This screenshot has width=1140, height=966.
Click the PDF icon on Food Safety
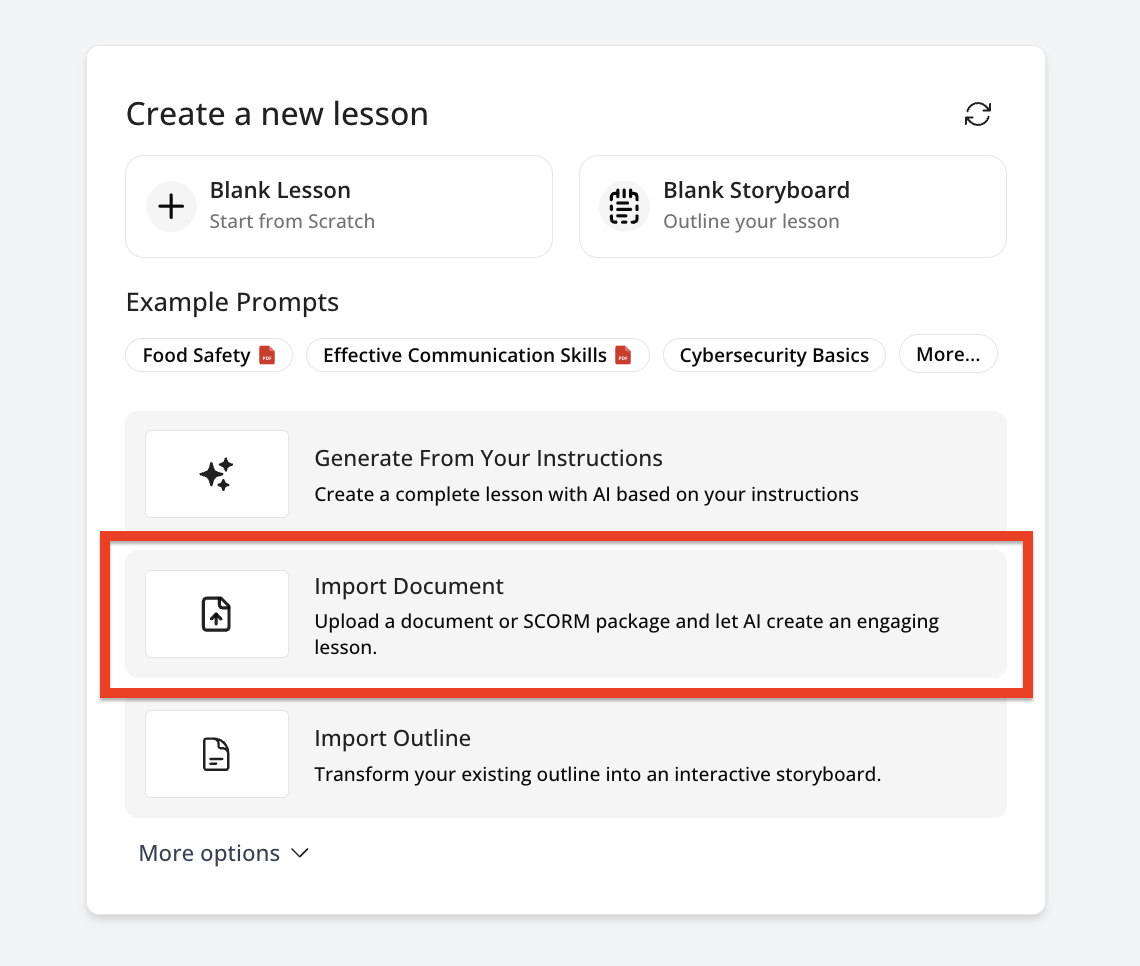(267, 355)
